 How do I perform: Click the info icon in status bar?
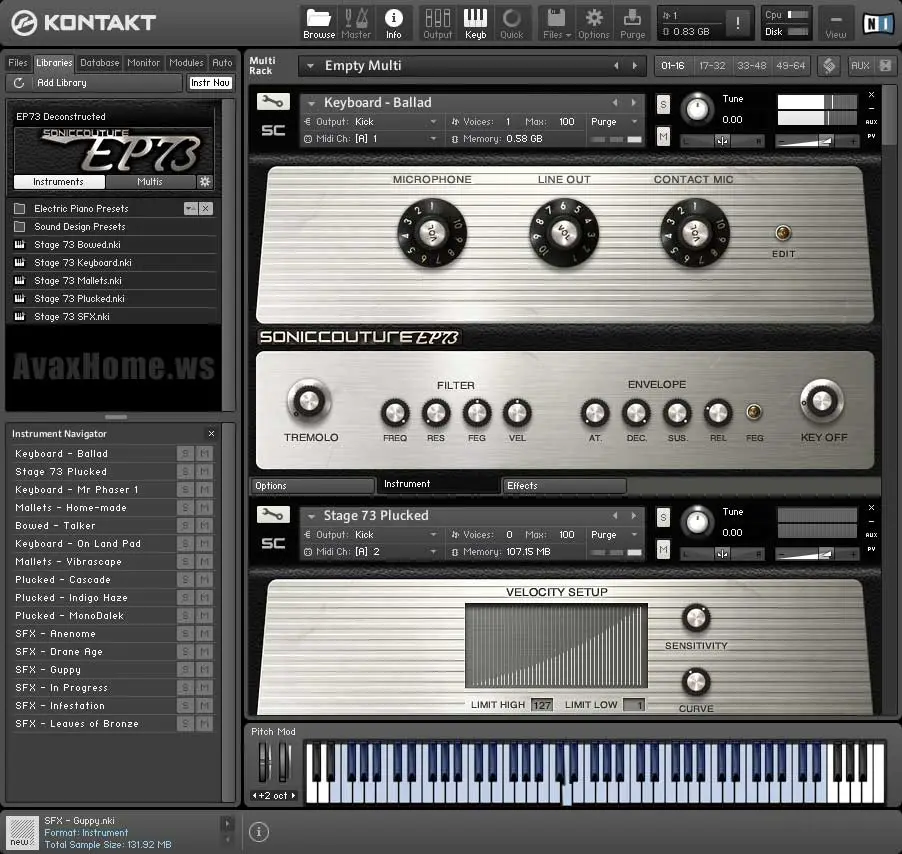pos(259,832)
